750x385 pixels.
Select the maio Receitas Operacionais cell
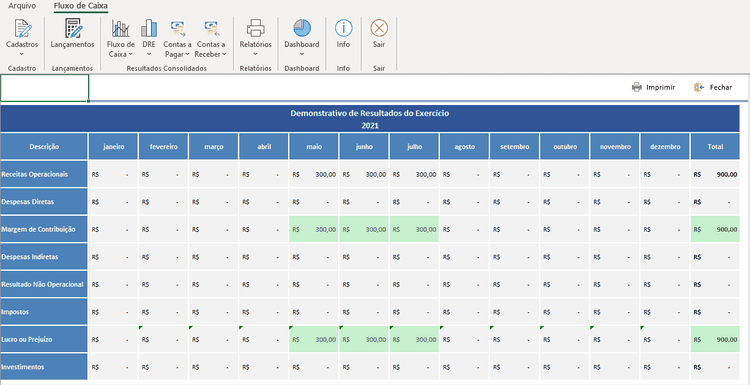point(314,175)
